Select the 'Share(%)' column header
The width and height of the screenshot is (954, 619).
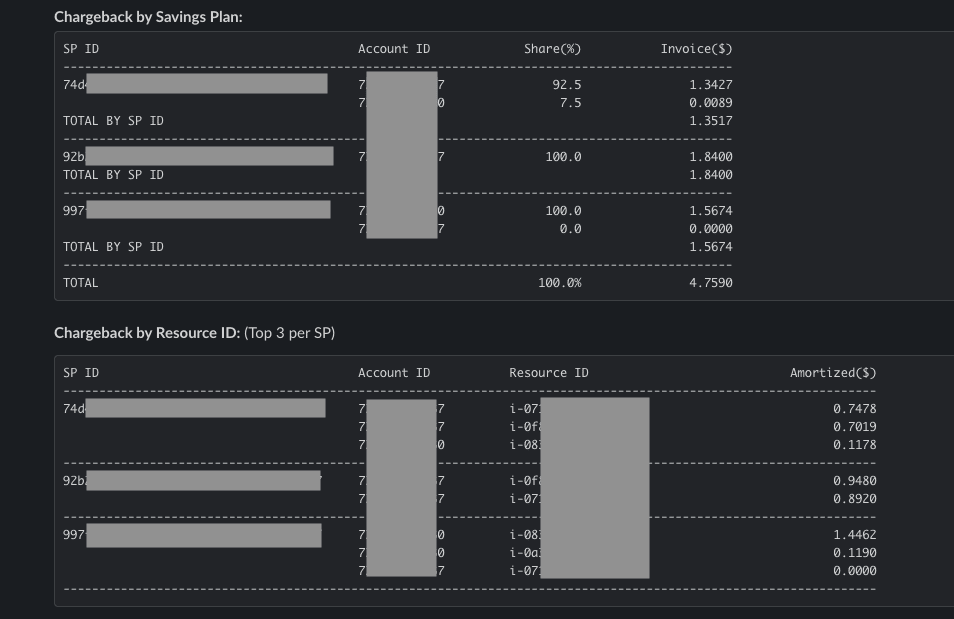click(x=552, y=49)
